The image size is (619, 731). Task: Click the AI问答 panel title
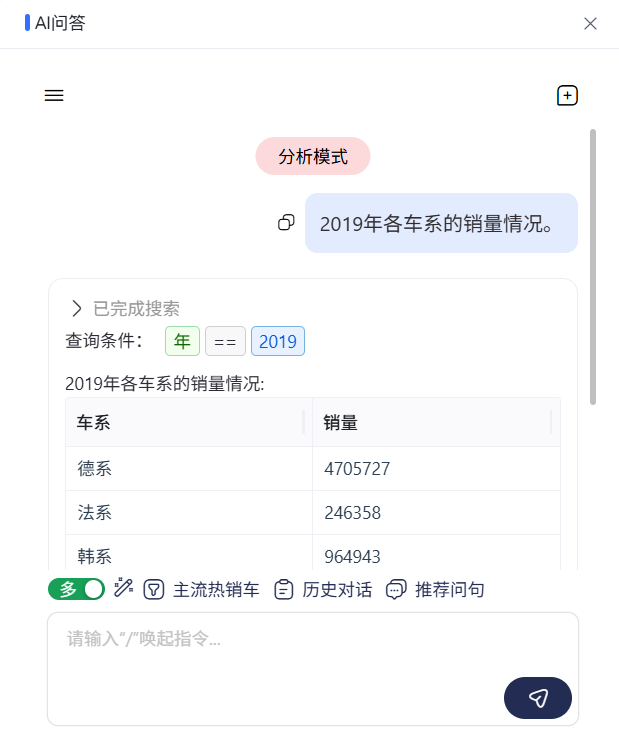click(x=61, y=23)
